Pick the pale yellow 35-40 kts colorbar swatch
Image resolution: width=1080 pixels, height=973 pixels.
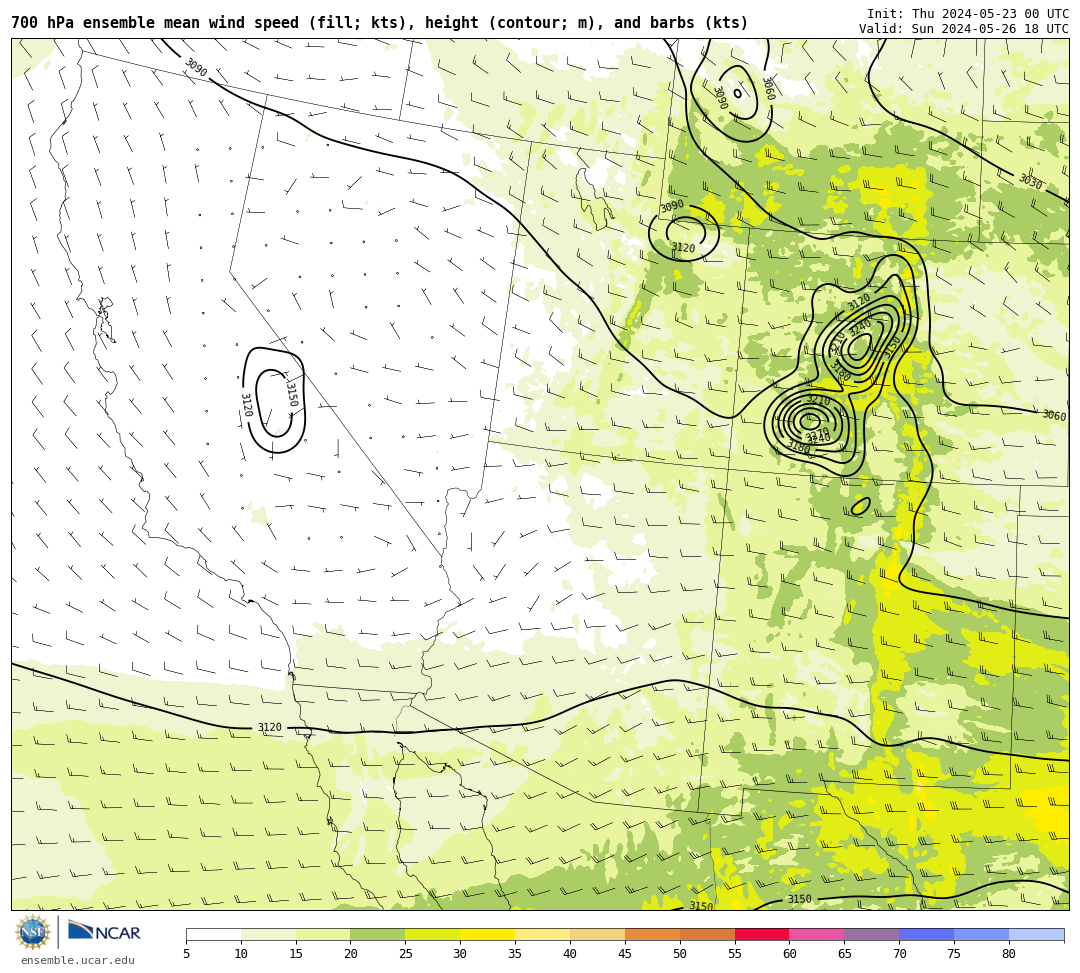543,934
